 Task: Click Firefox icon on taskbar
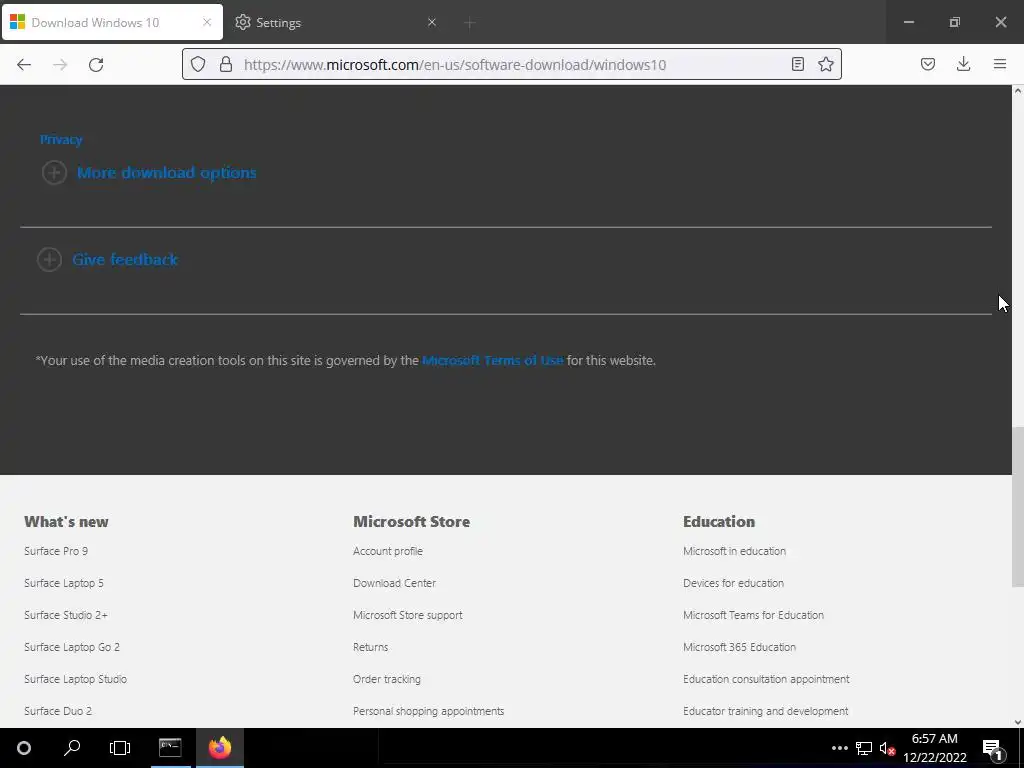[220, 748]
